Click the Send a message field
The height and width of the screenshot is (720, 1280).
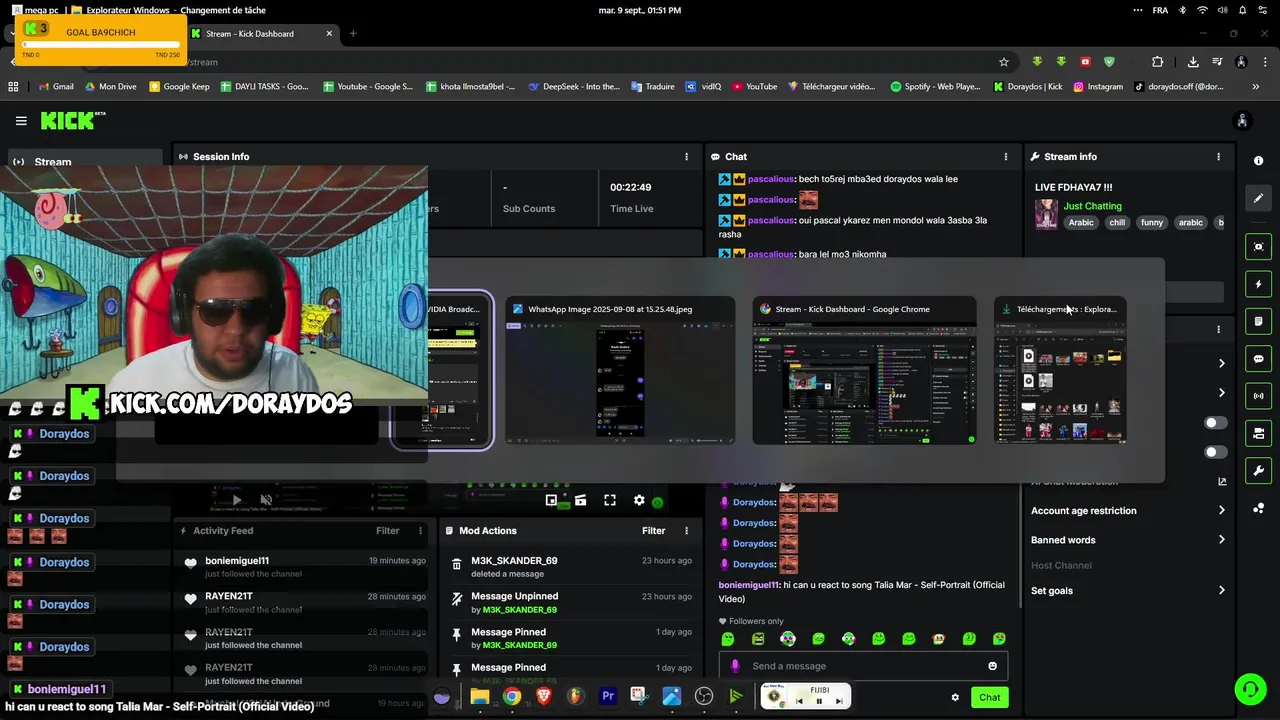(x=863, y=666)
